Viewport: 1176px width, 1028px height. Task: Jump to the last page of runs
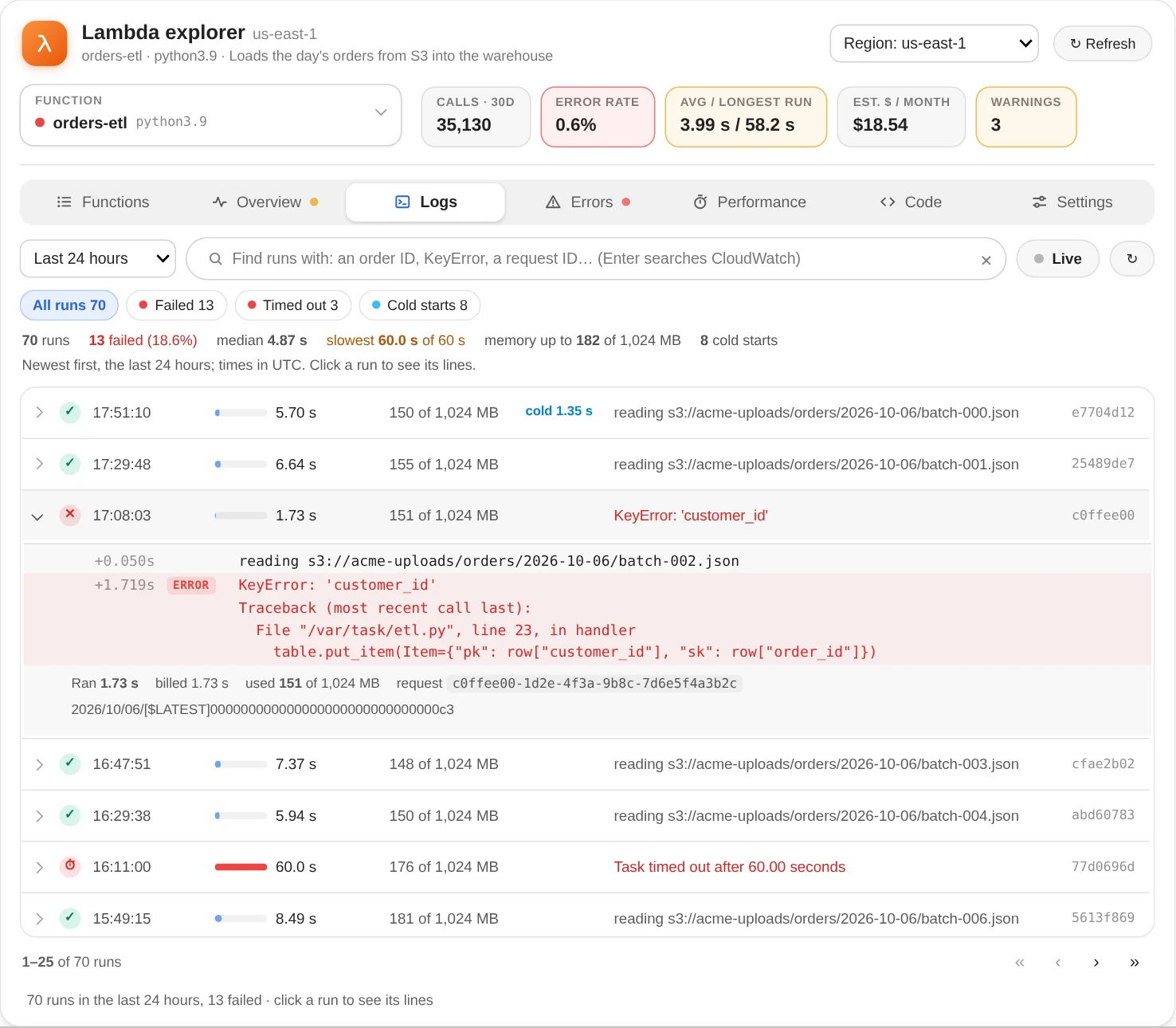click(x=1135, y=963)
